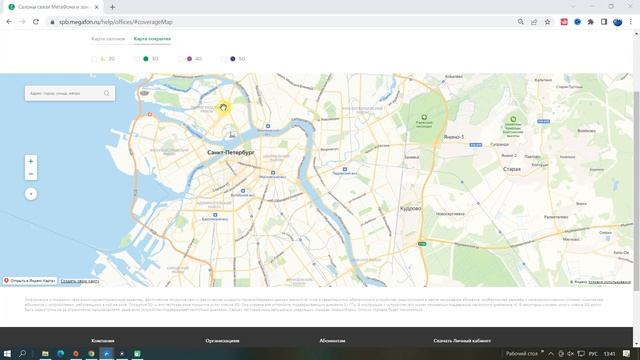Screen dimensions: 640x360
Task: Click Кудрово label on the map
Action: (410, 209)
